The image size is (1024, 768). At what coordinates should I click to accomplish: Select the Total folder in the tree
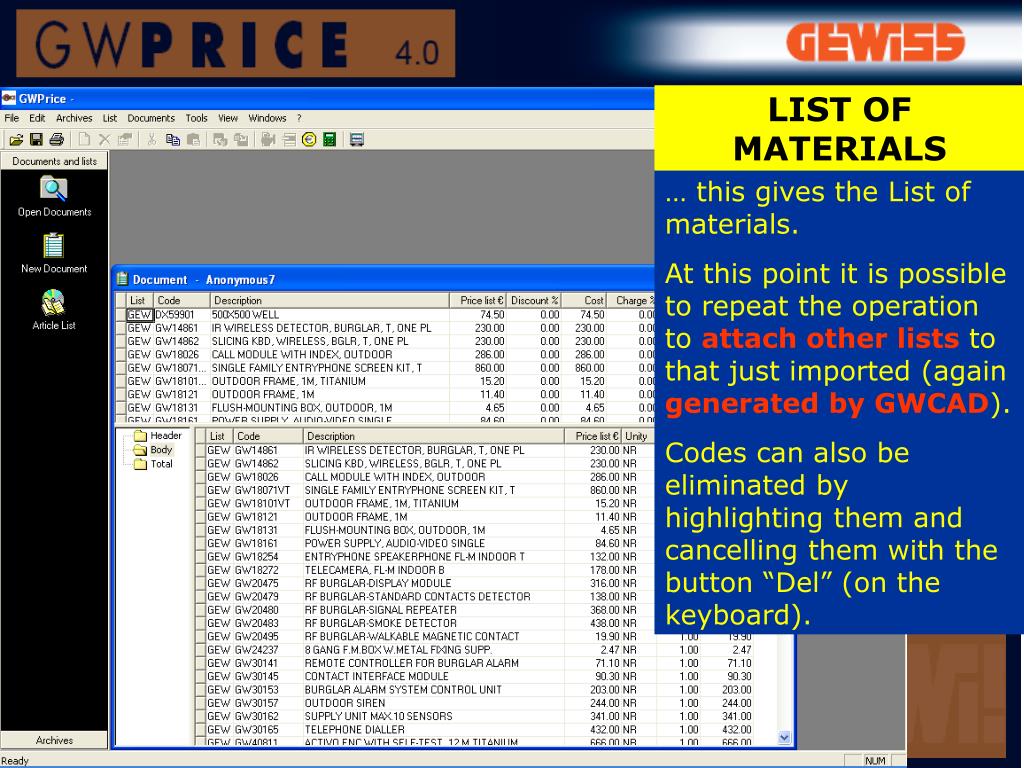154,464
